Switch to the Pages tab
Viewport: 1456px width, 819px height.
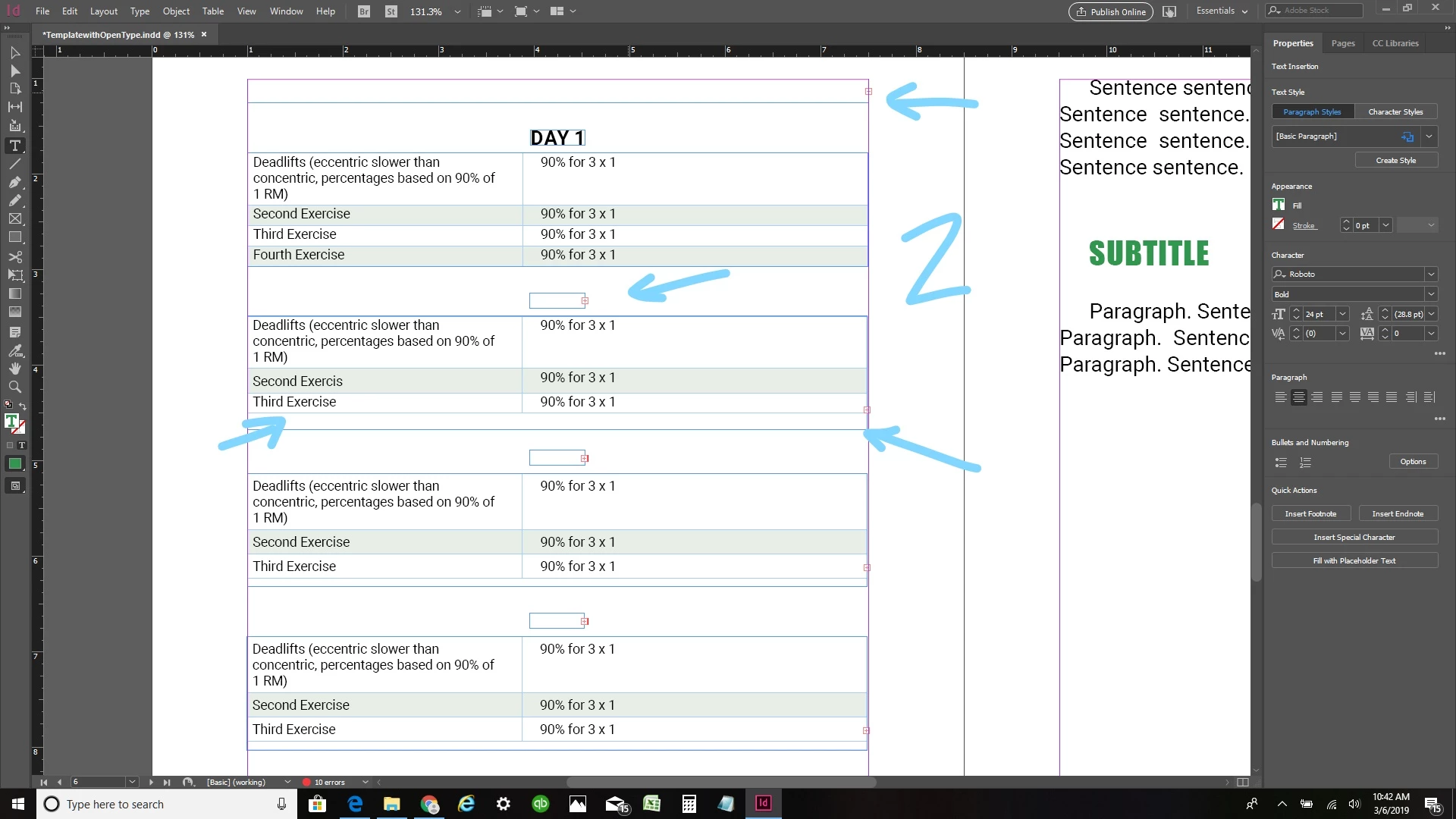click(x=1342, y=43)
